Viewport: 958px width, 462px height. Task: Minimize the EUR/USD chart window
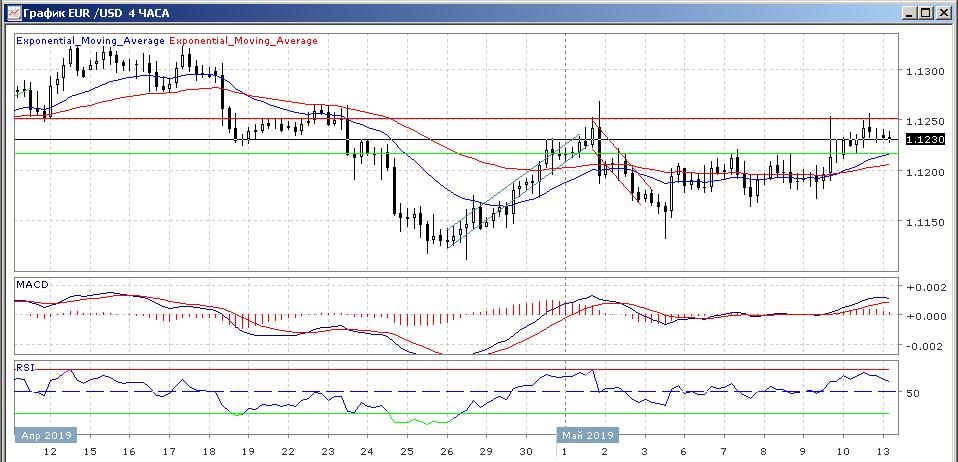pos(908,13)
